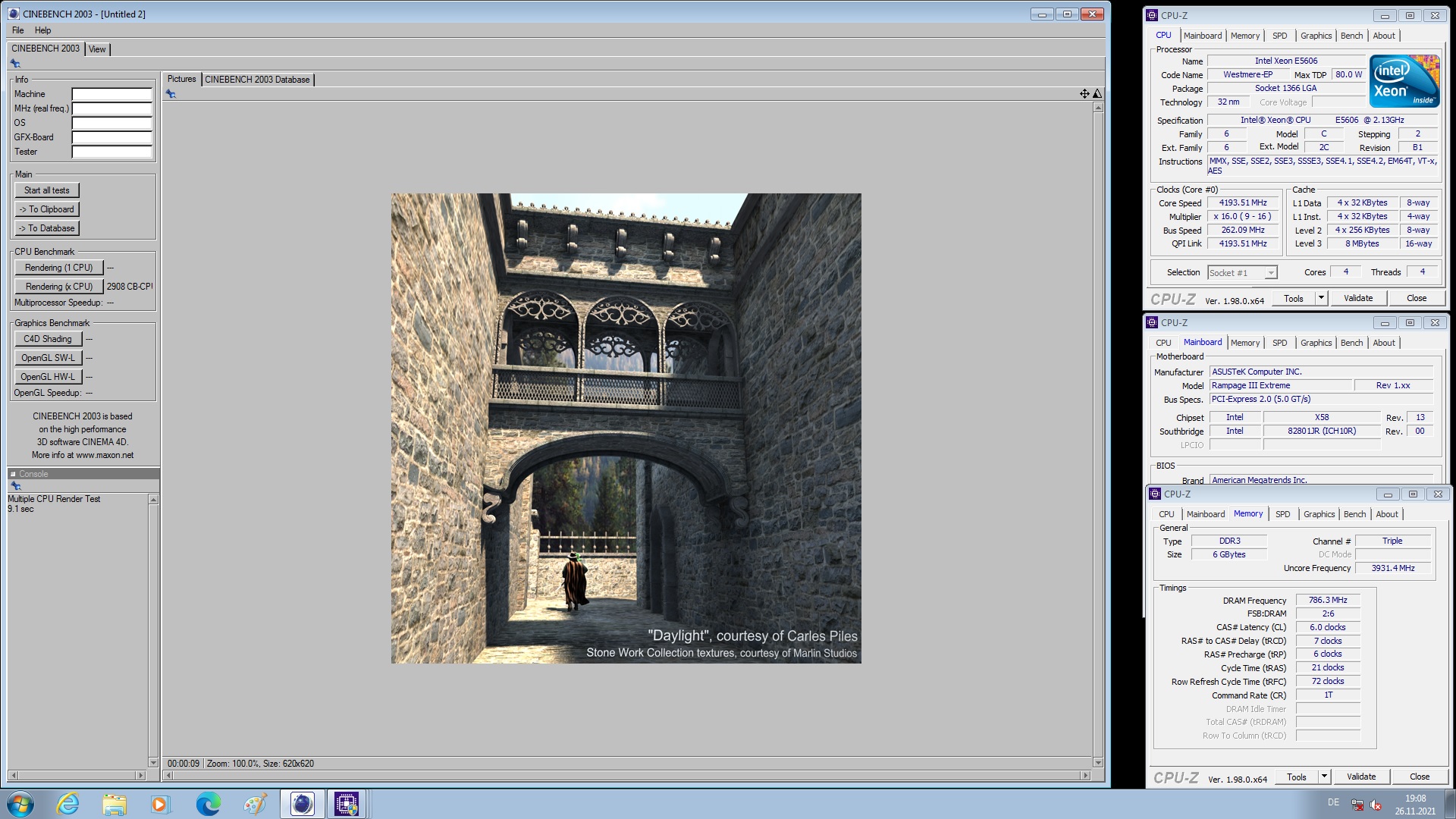Open the File menu
Image resolution: width=1456 pixels, height=819 pixels.
point(17,30)
